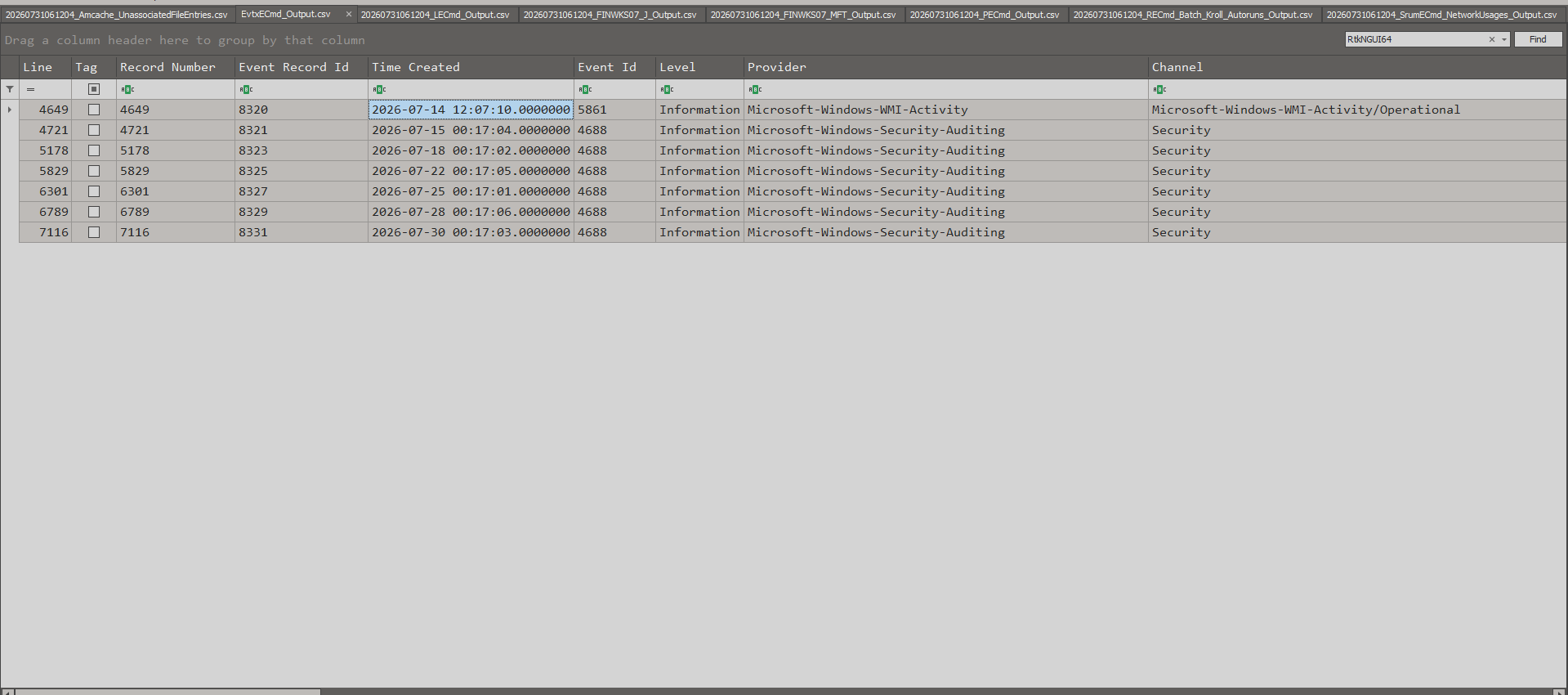Select the Time Created cell 2026-07-15 00:17:04.0000000

coord(471,130)
